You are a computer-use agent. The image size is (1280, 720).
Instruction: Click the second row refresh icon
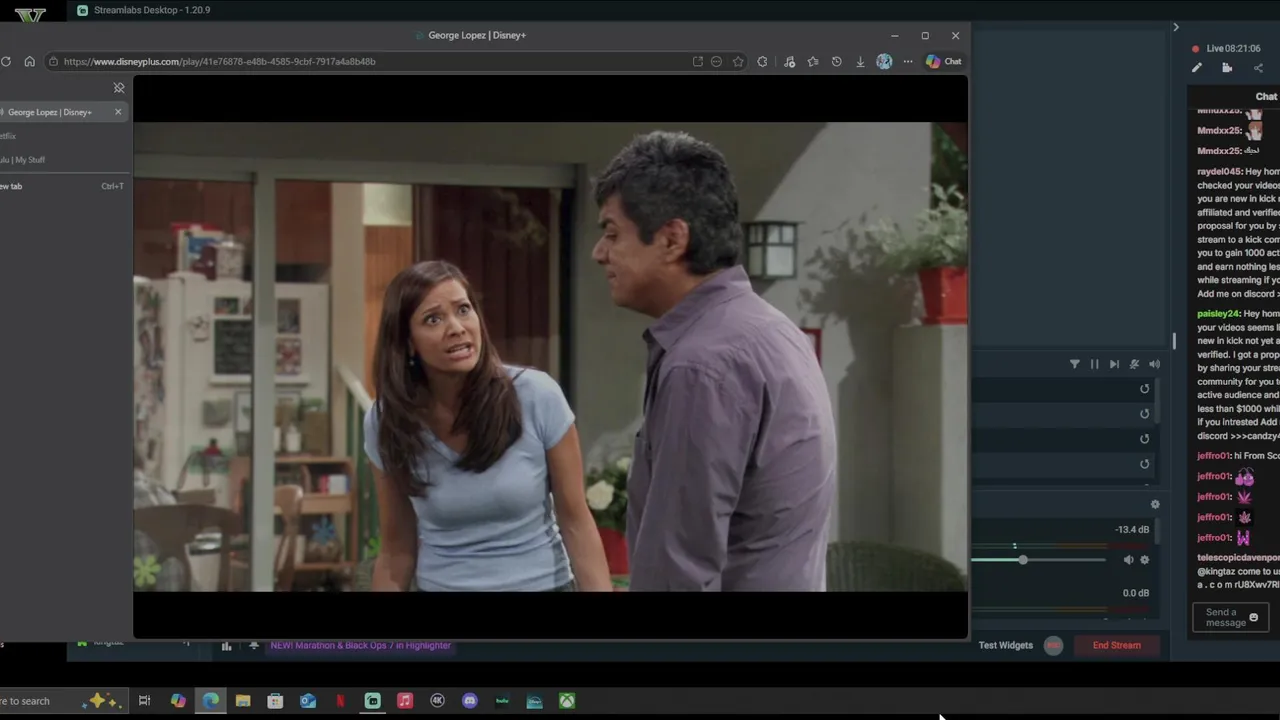coord(1145,414)
